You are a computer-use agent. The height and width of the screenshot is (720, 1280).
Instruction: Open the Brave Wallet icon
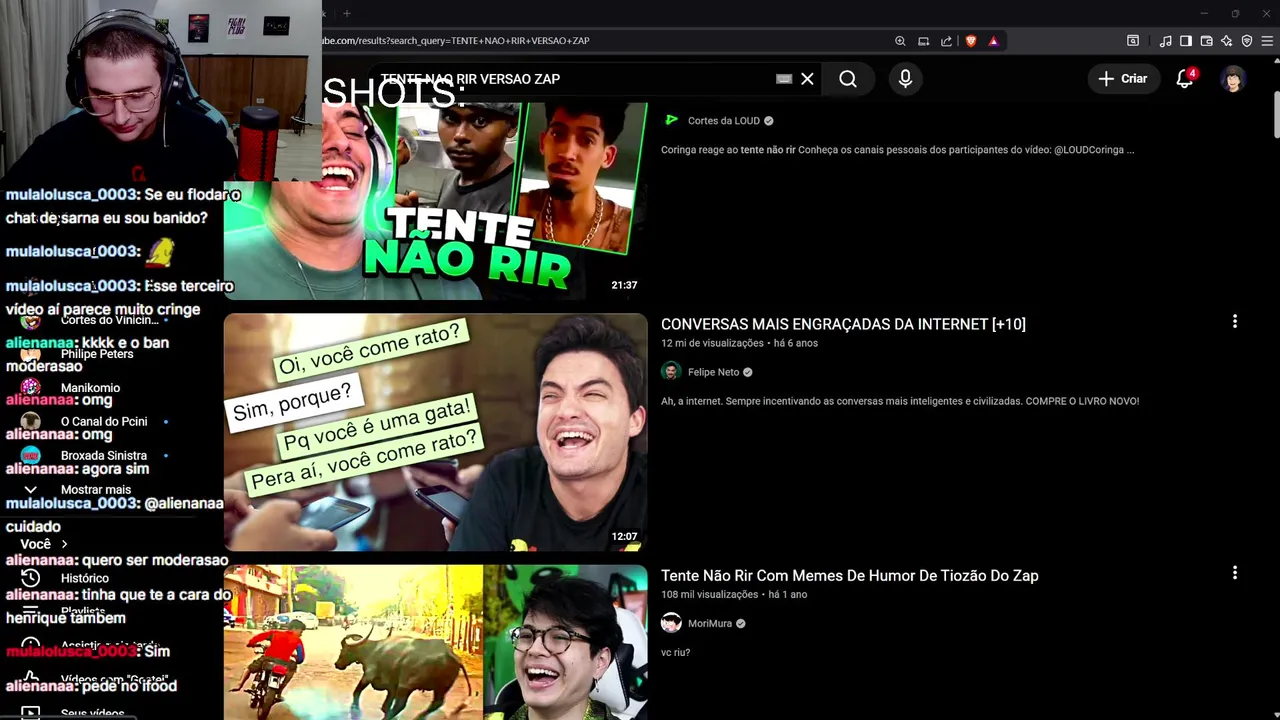[x=1206, y=41]
